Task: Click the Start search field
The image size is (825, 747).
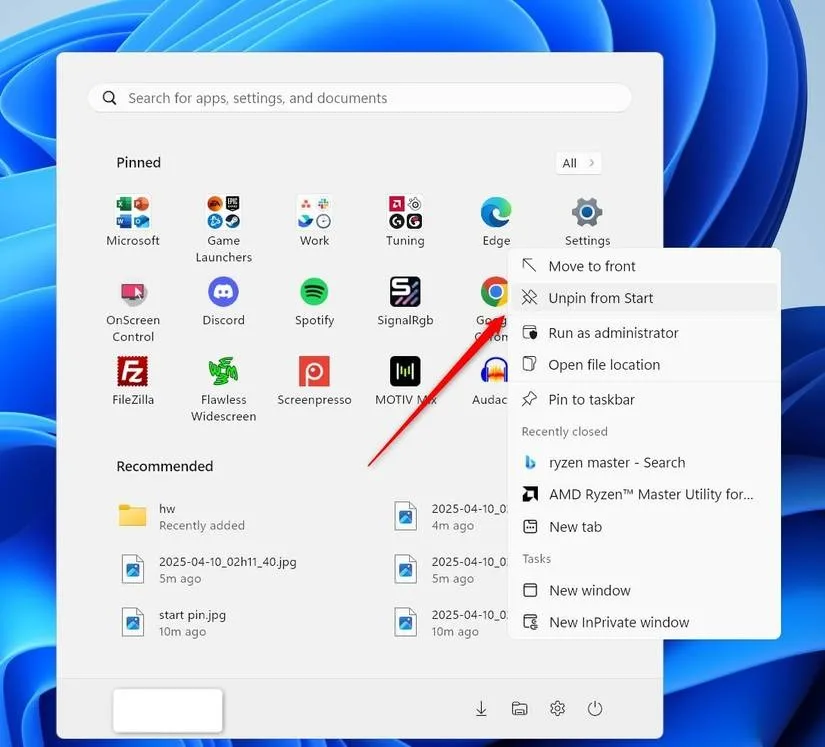Action: [x=360, y=98]
